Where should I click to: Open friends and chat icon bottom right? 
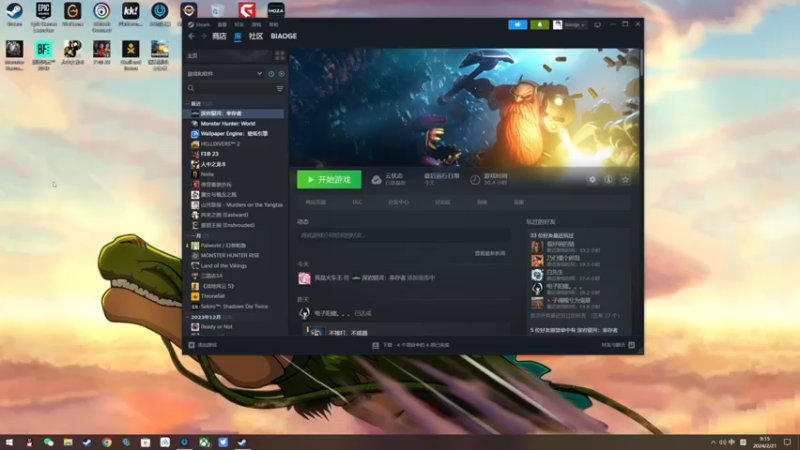coord(632,345)
